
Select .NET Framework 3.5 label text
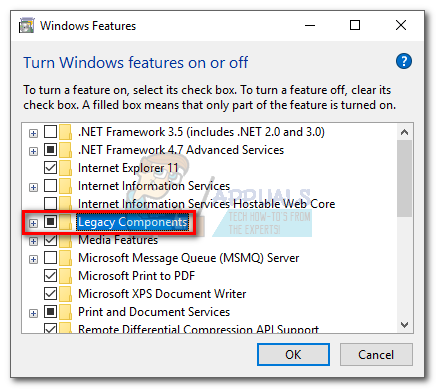[x=201, y=132]
